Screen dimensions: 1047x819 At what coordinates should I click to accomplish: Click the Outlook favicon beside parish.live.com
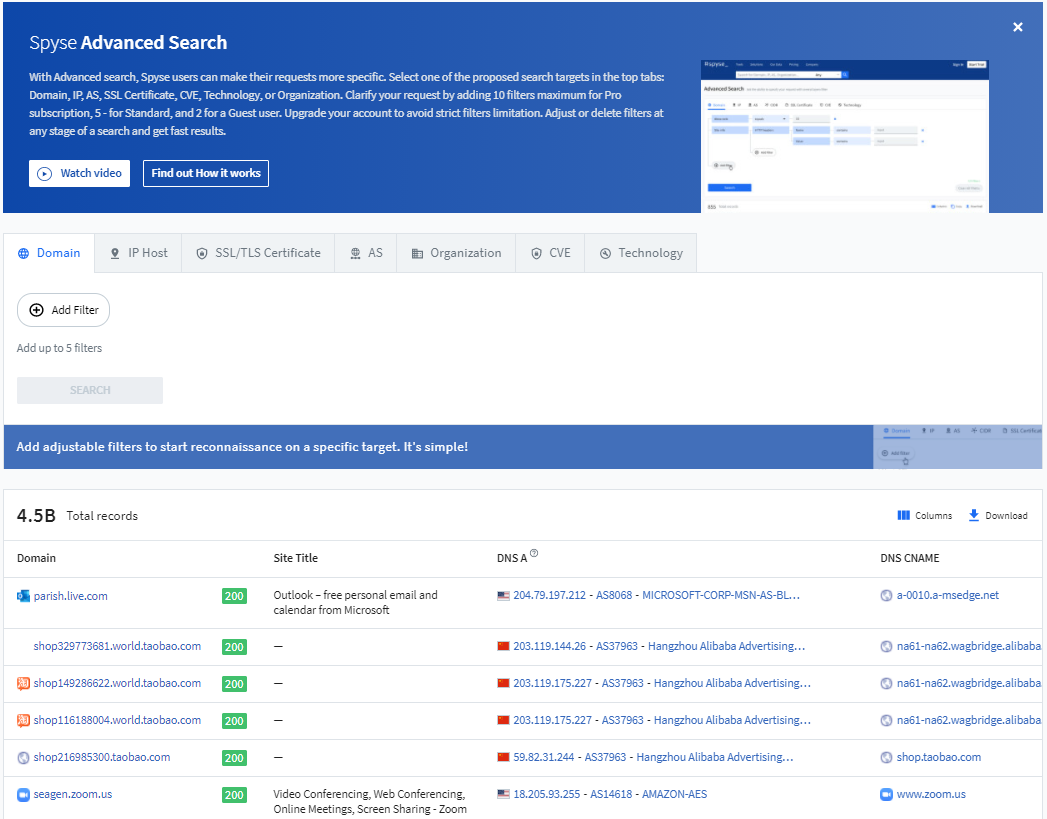(x=24, y=595)
